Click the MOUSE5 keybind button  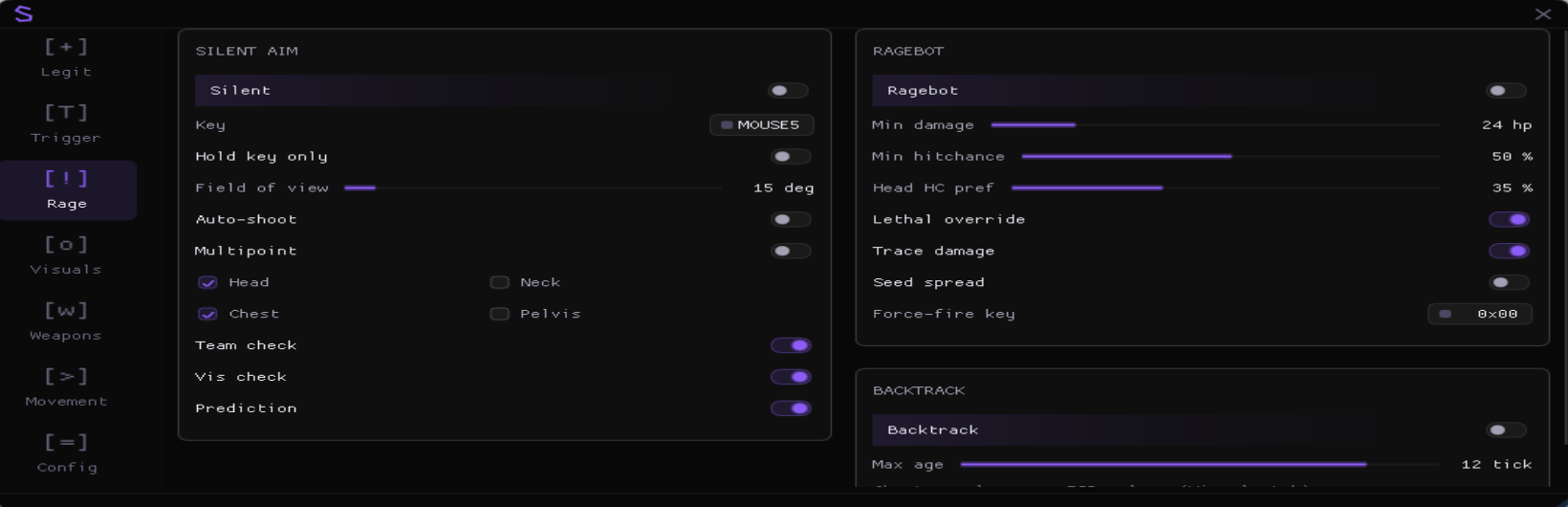(x=762, y=125)
